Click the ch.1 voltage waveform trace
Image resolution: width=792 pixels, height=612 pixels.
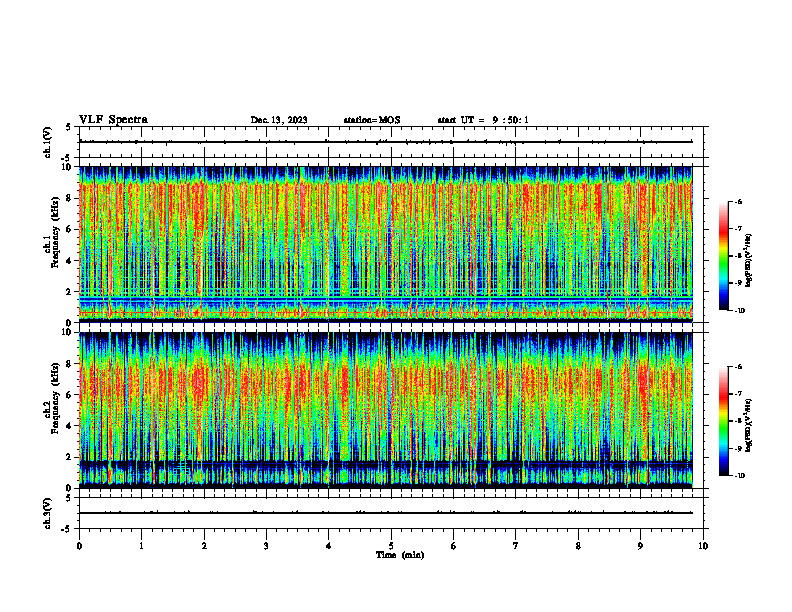(x=386, y=142)
